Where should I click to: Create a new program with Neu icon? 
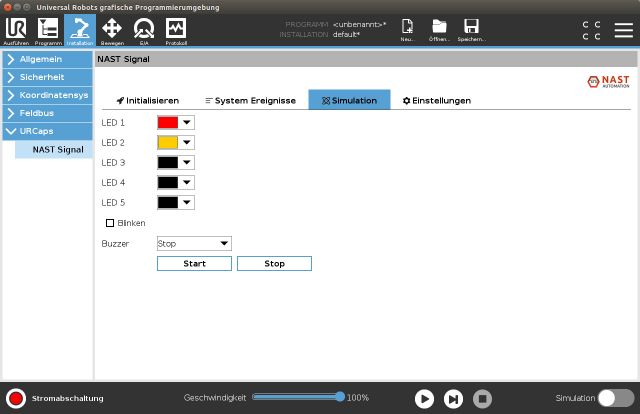click(x=408, y=29)
